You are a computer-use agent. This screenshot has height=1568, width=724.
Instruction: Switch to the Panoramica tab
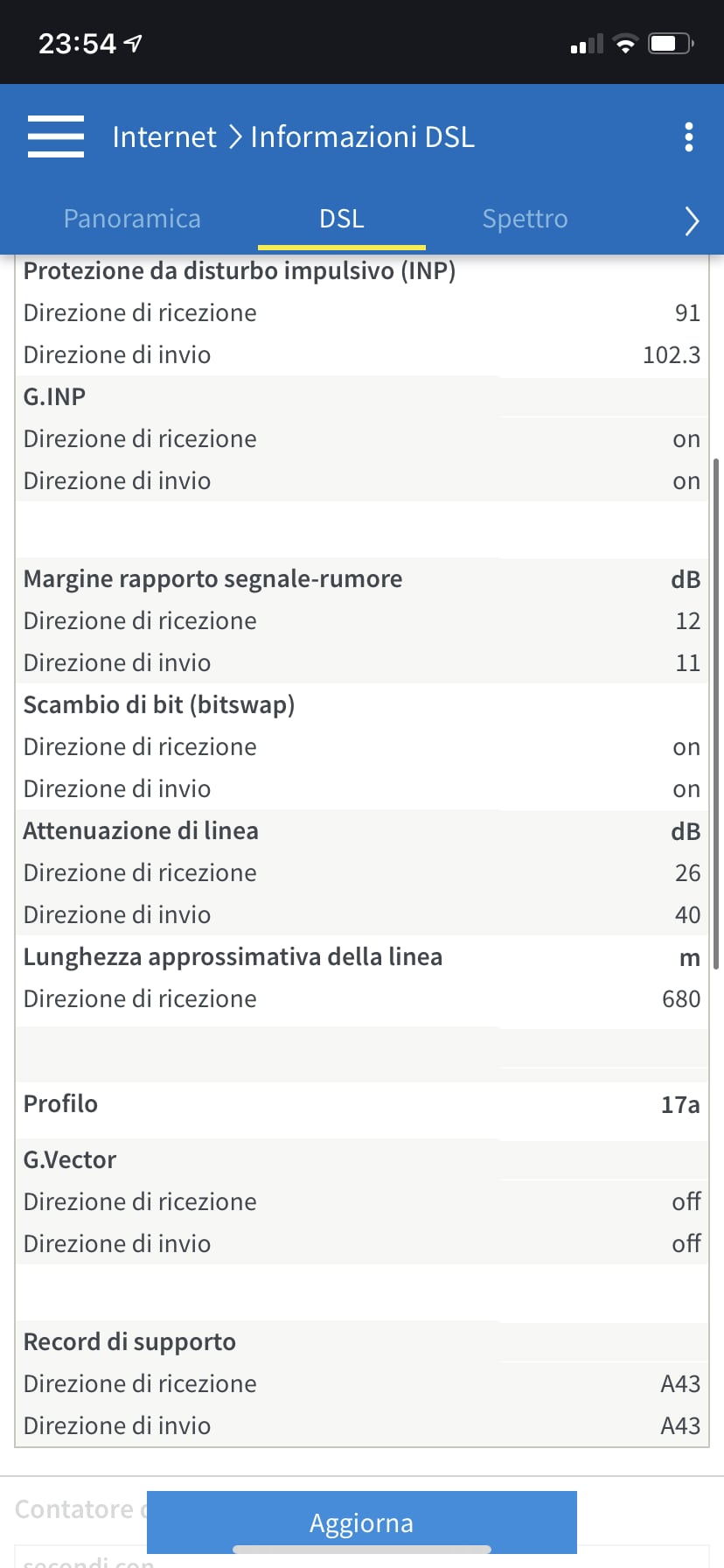(x=132, y=219)
